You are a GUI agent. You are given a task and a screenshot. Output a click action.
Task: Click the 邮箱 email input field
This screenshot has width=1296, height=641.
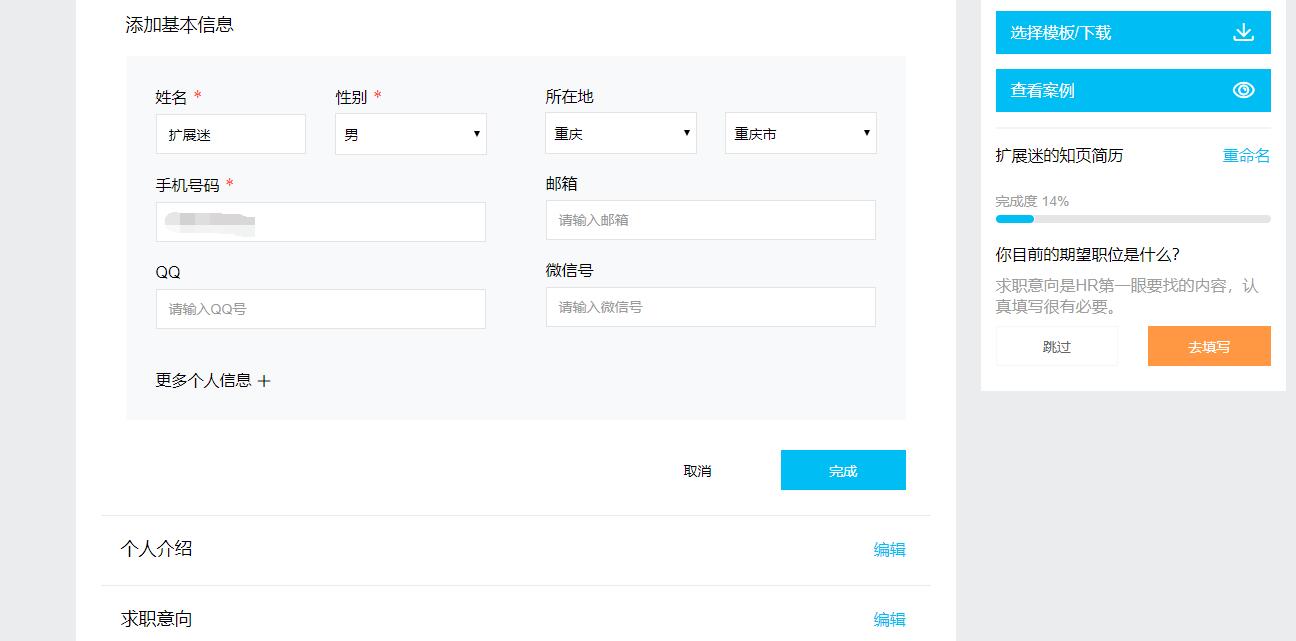click(x=710, y=220)
